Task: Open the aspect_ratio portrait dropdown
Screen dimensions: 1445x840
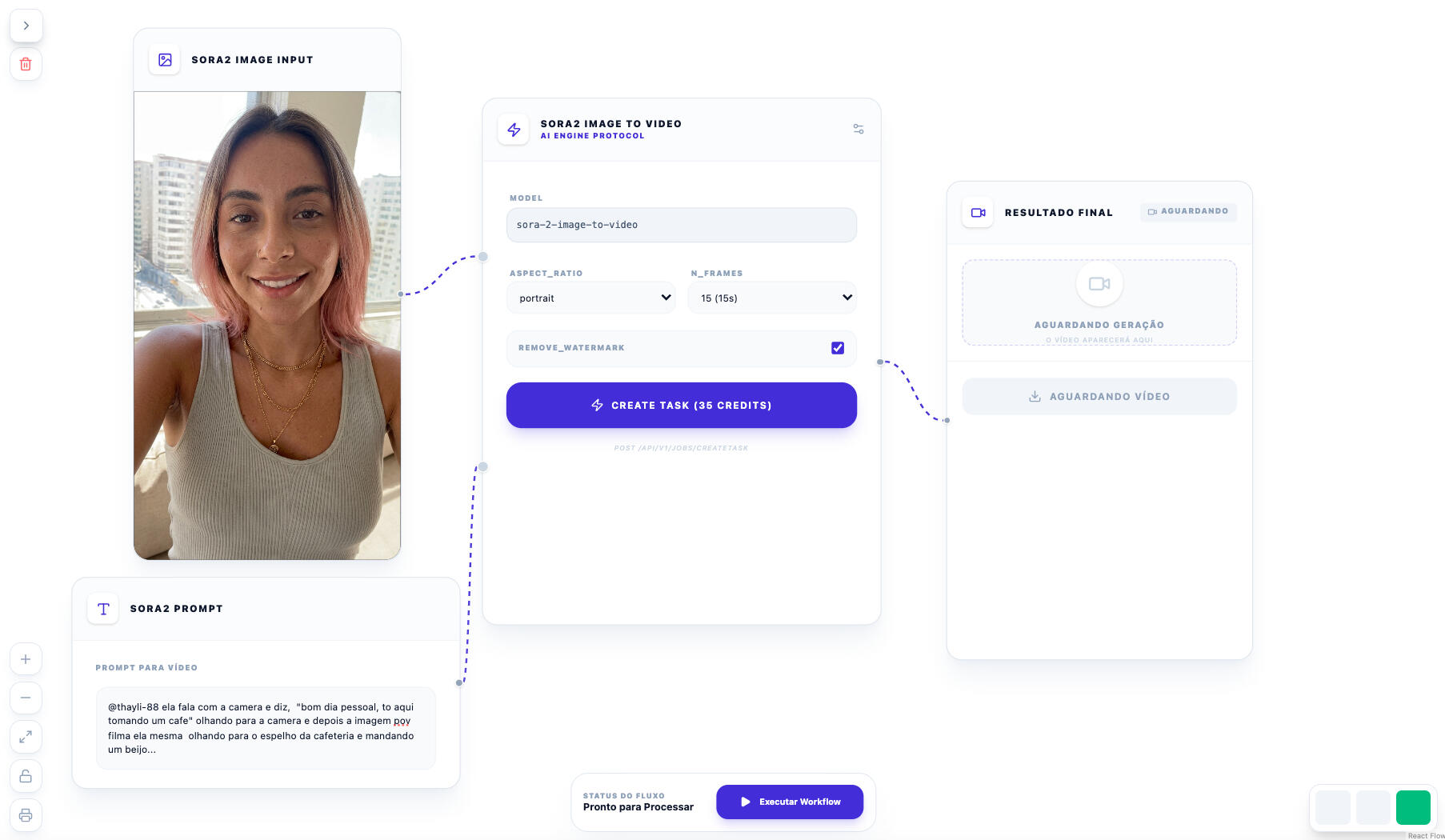Action: pos(591,298)
